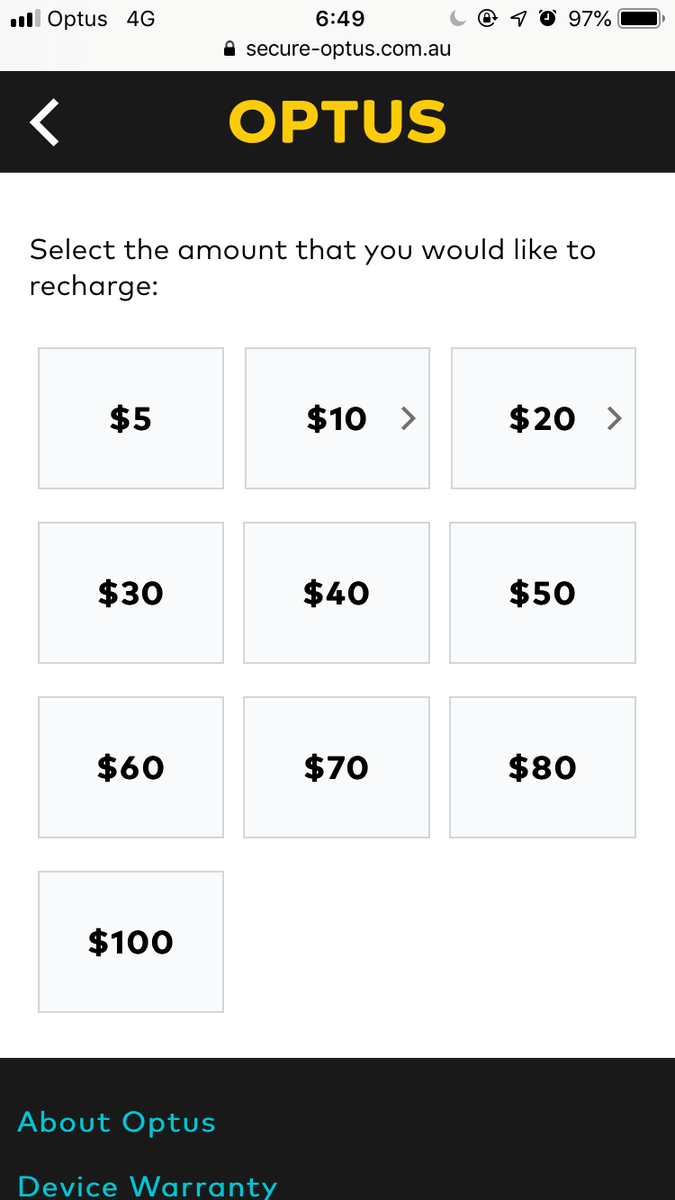Choose the $30 recharge amount
This screenshot has width=675, height=1200.
point(131,593)
